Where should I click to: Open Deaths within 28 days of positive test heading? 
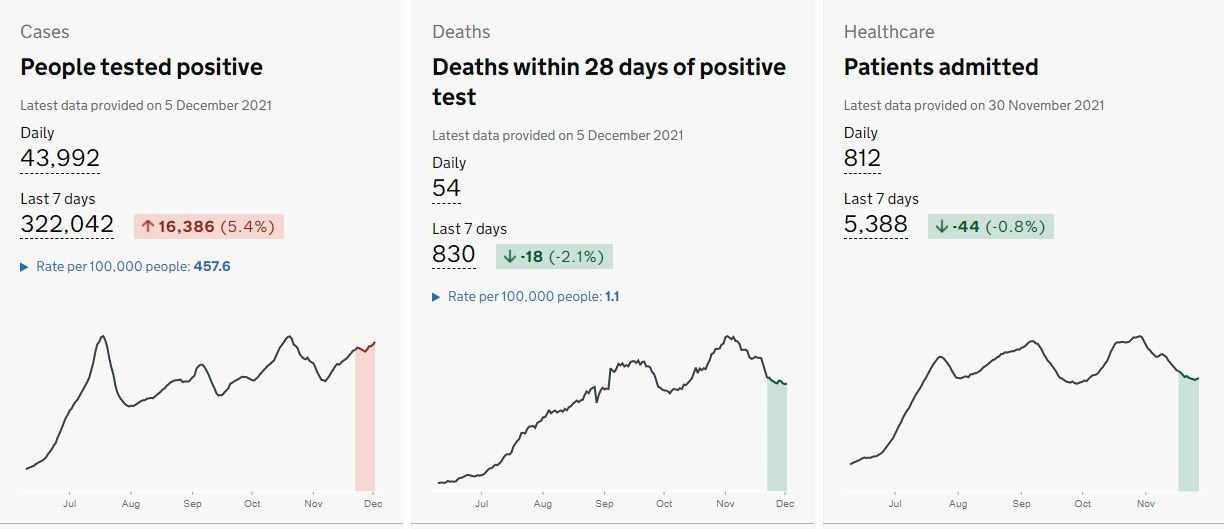609,82
